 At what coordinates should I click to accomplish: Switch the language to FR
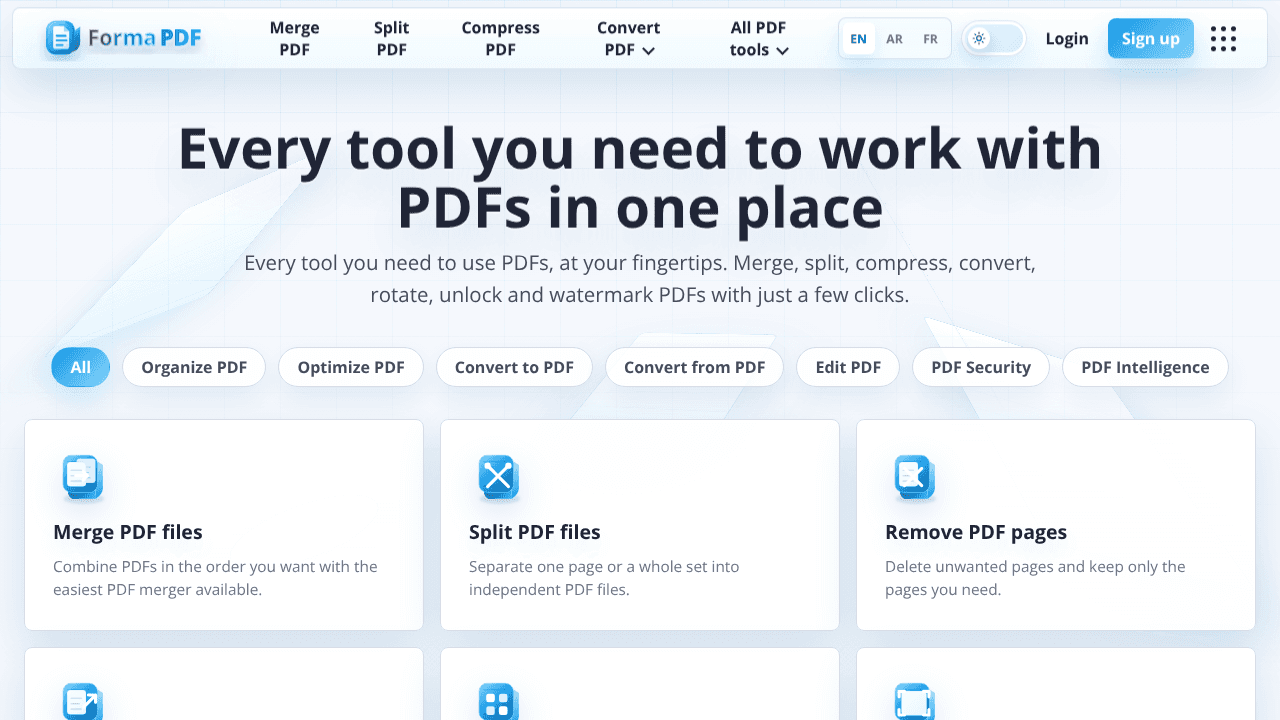[x=930, y=39]
